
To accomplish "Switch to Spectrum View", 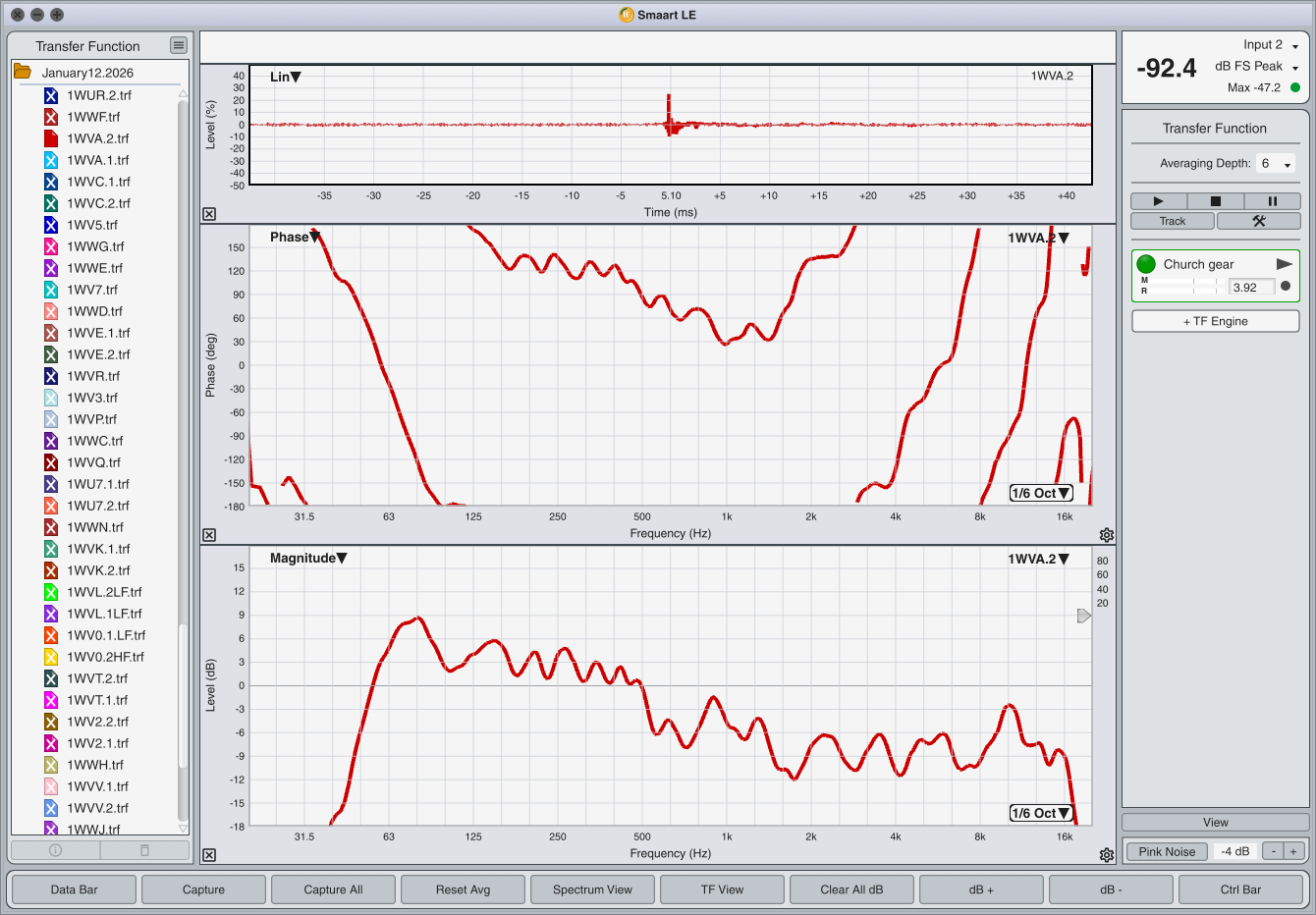I will pos(592,889).
